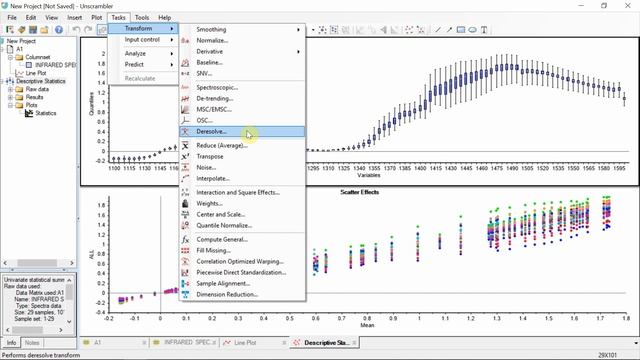Image resolution: width=640 pixels, height=360 pixels.
Task: Open the Smoothing submenu arrow
Action: click(x=298, y=29)
